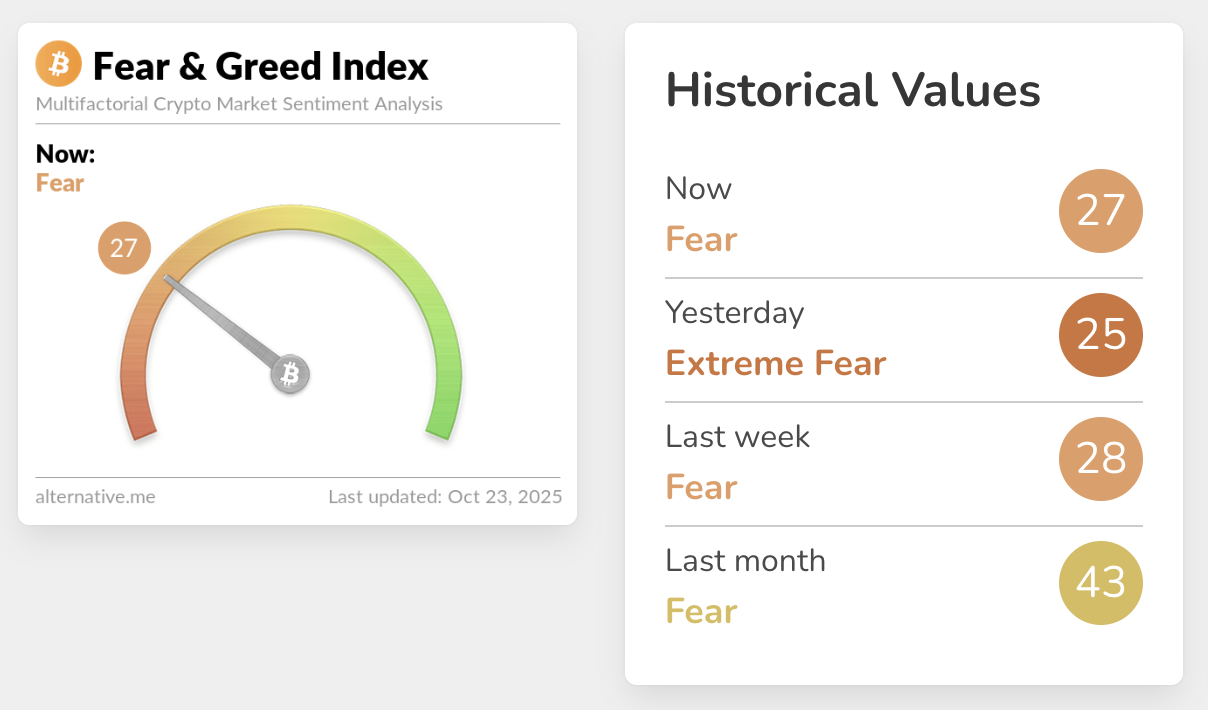
Task: Select the Yesterday row label
Action: 734,313
